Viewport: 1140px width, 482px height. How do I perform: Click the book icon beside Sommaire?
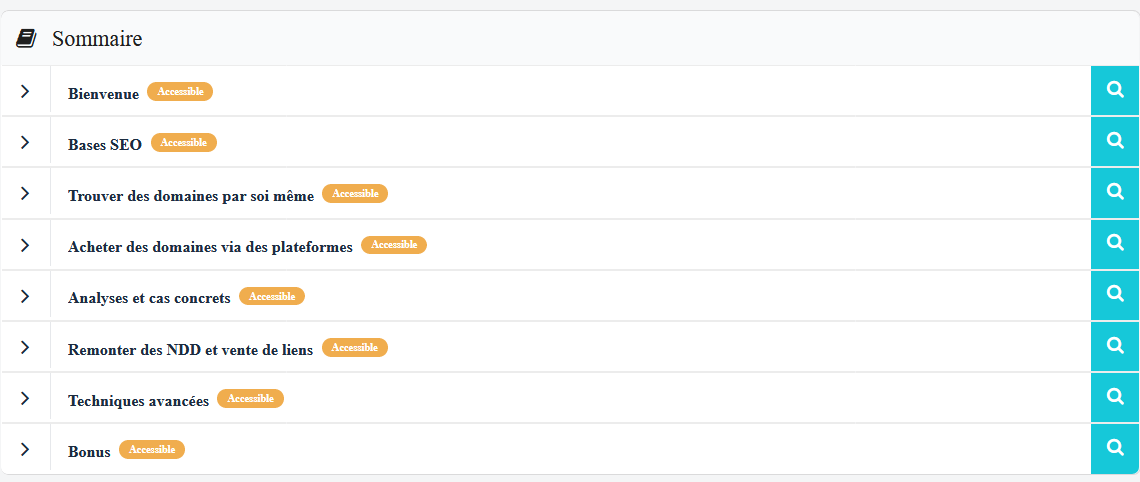point(26,39)
